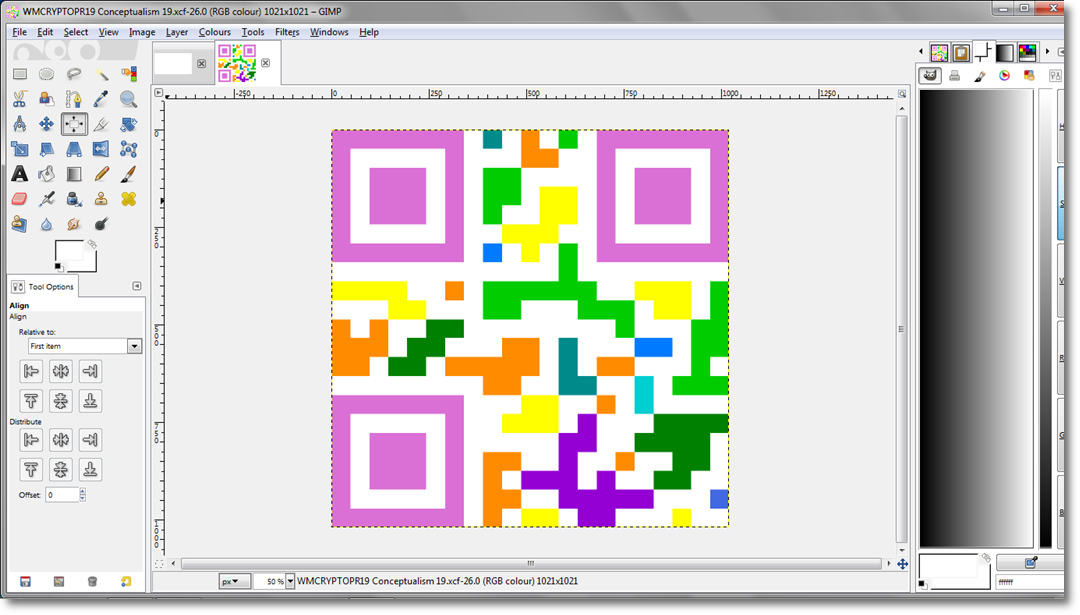Select the Paintbrush tool
Image resolution: width=1080 pixels, height=615 pixels.
tap(129, 174)
